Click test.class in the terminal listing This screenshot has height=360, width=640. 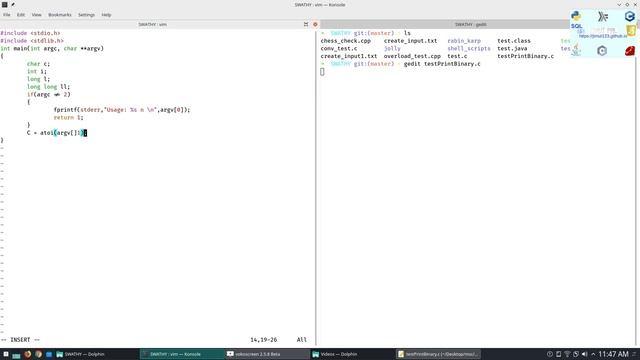click(514, 41)
